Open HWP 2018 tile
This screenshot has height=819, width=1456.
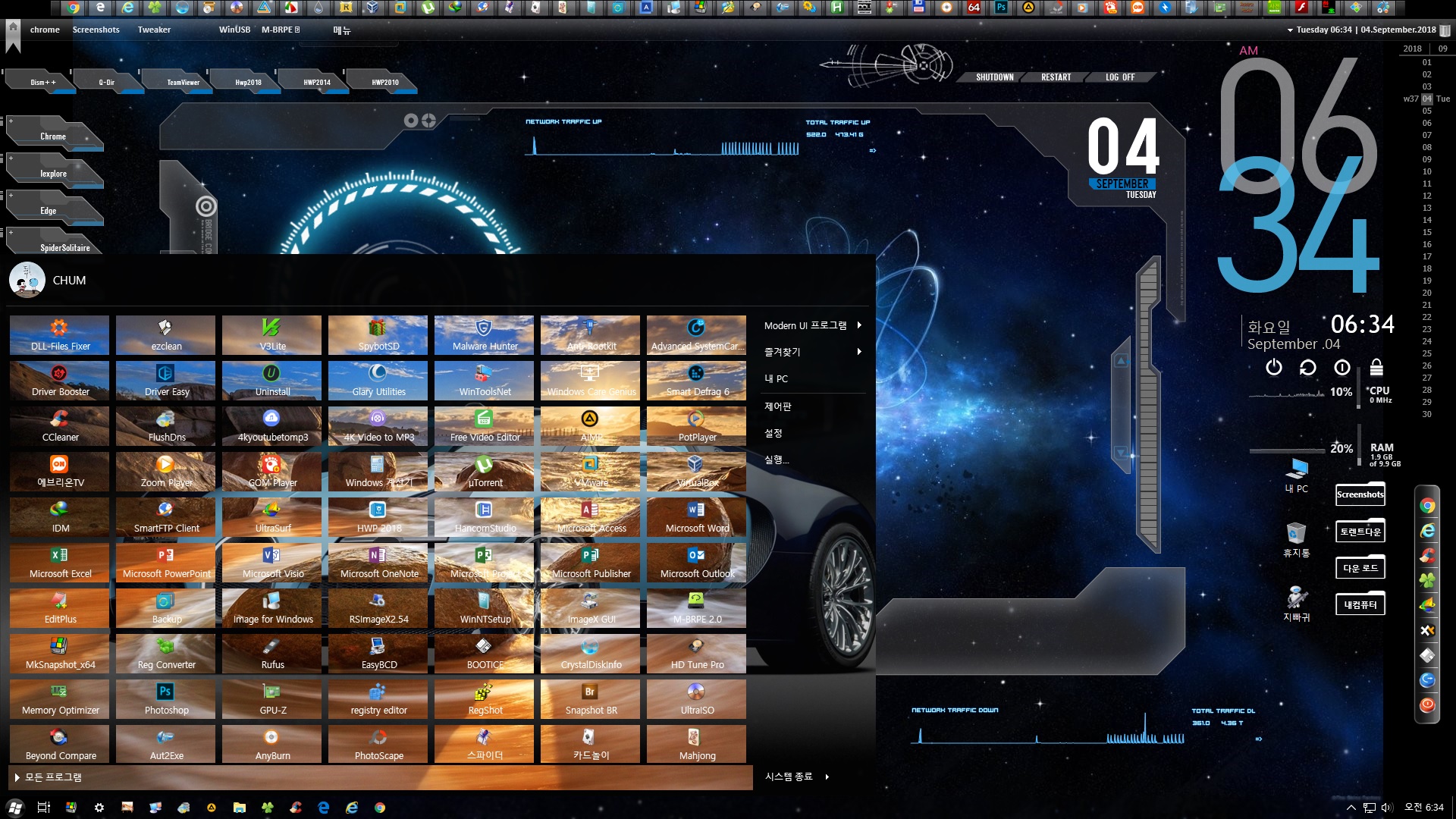378,517
